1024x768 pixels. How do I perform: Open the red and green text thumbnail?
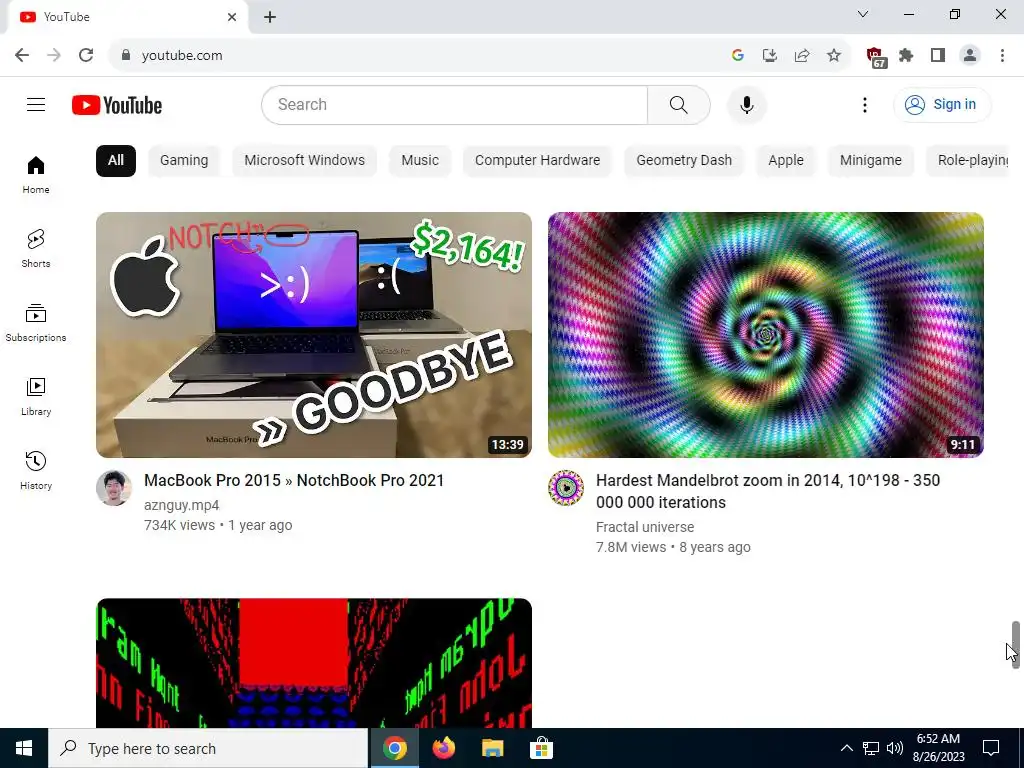pyautogui.click(x=313, y=663)
